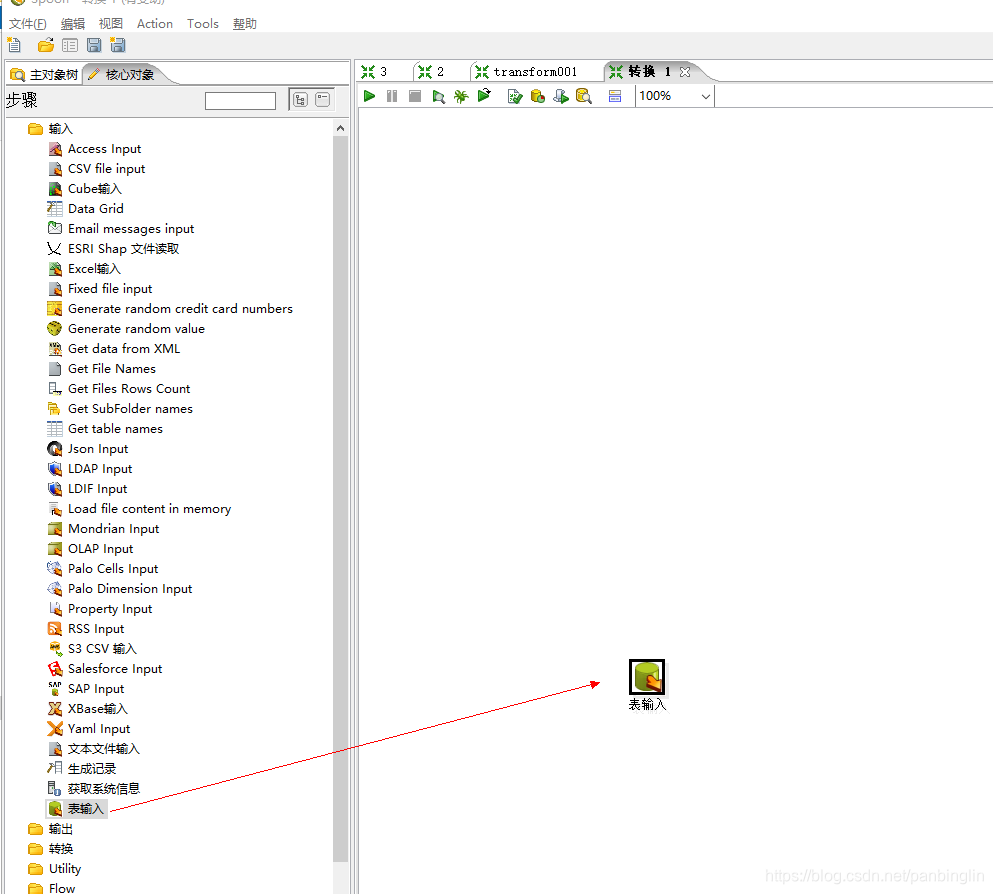Click the Debug transformation bug icon
The width and height of the screenshot is (993, 894).
point(461,96)
